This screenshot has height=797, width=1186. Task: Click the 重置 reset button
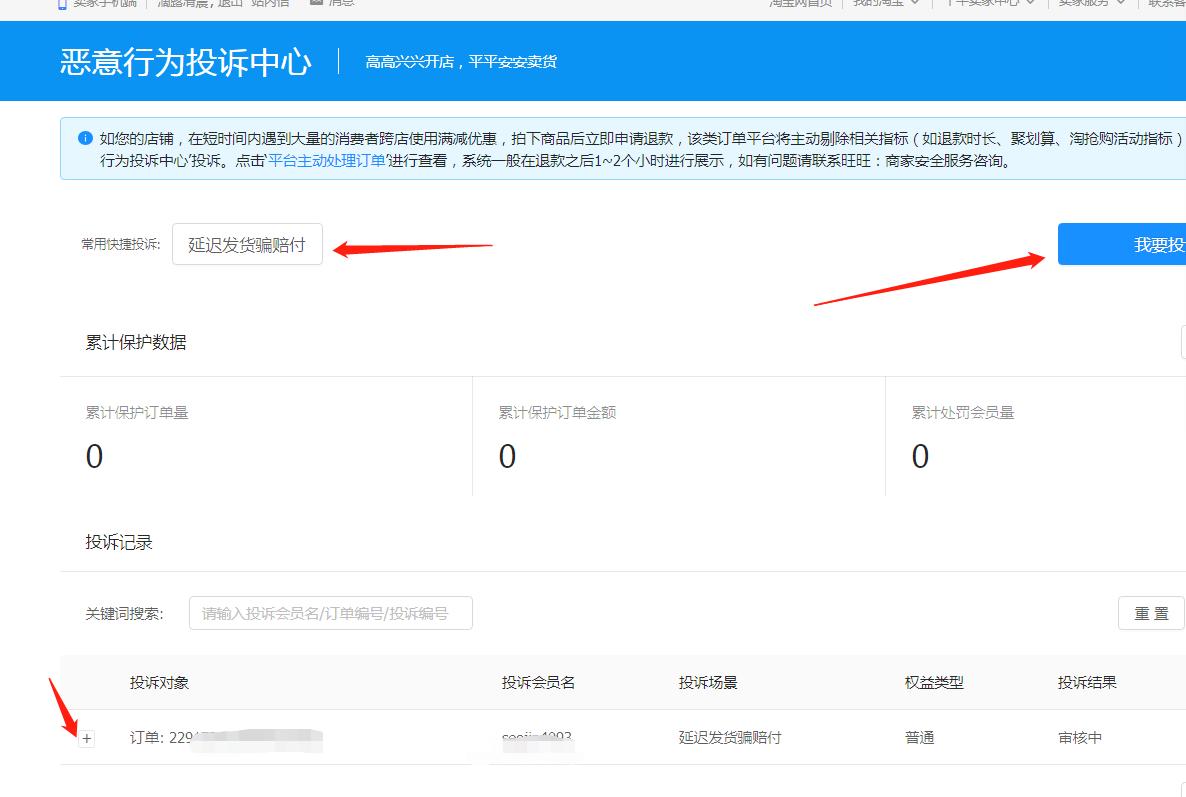pos(1151,613)
